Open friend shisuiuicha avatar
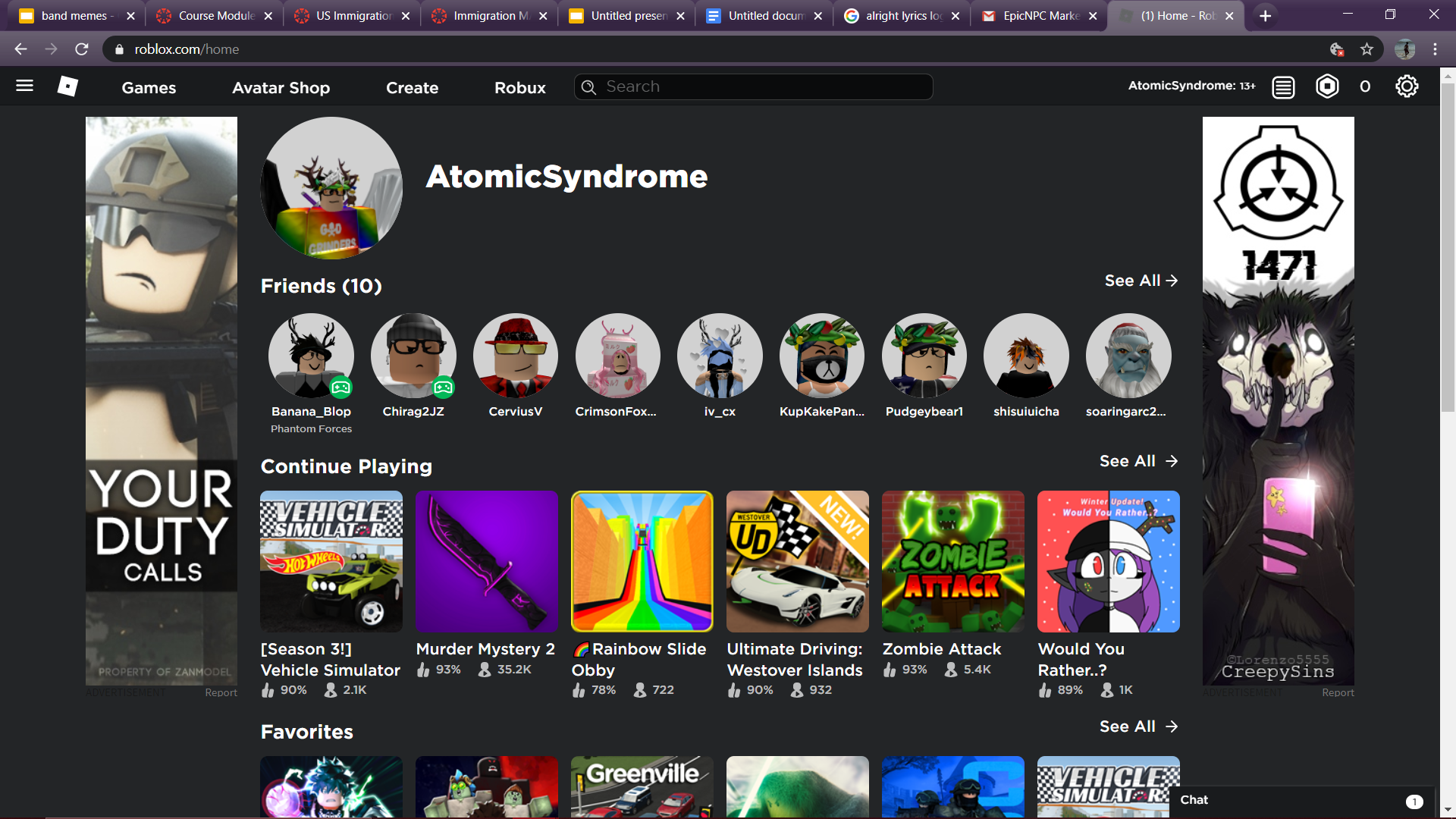This screenshot has height=819, width=1456. [x=1026, y=356]
